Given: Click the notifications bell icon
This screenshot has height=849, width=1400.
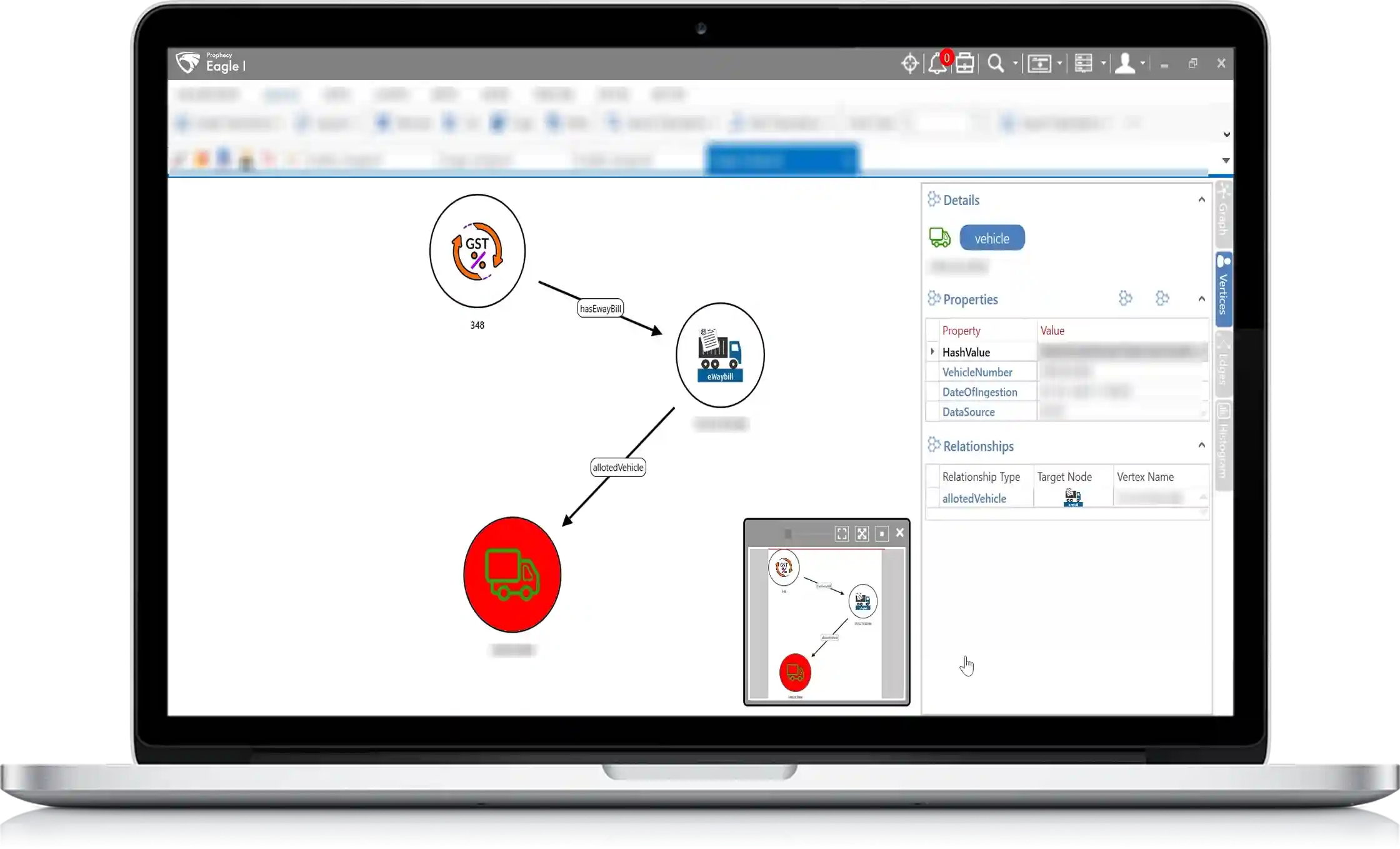Looking at the screenshot, I should tap(937, 64).
